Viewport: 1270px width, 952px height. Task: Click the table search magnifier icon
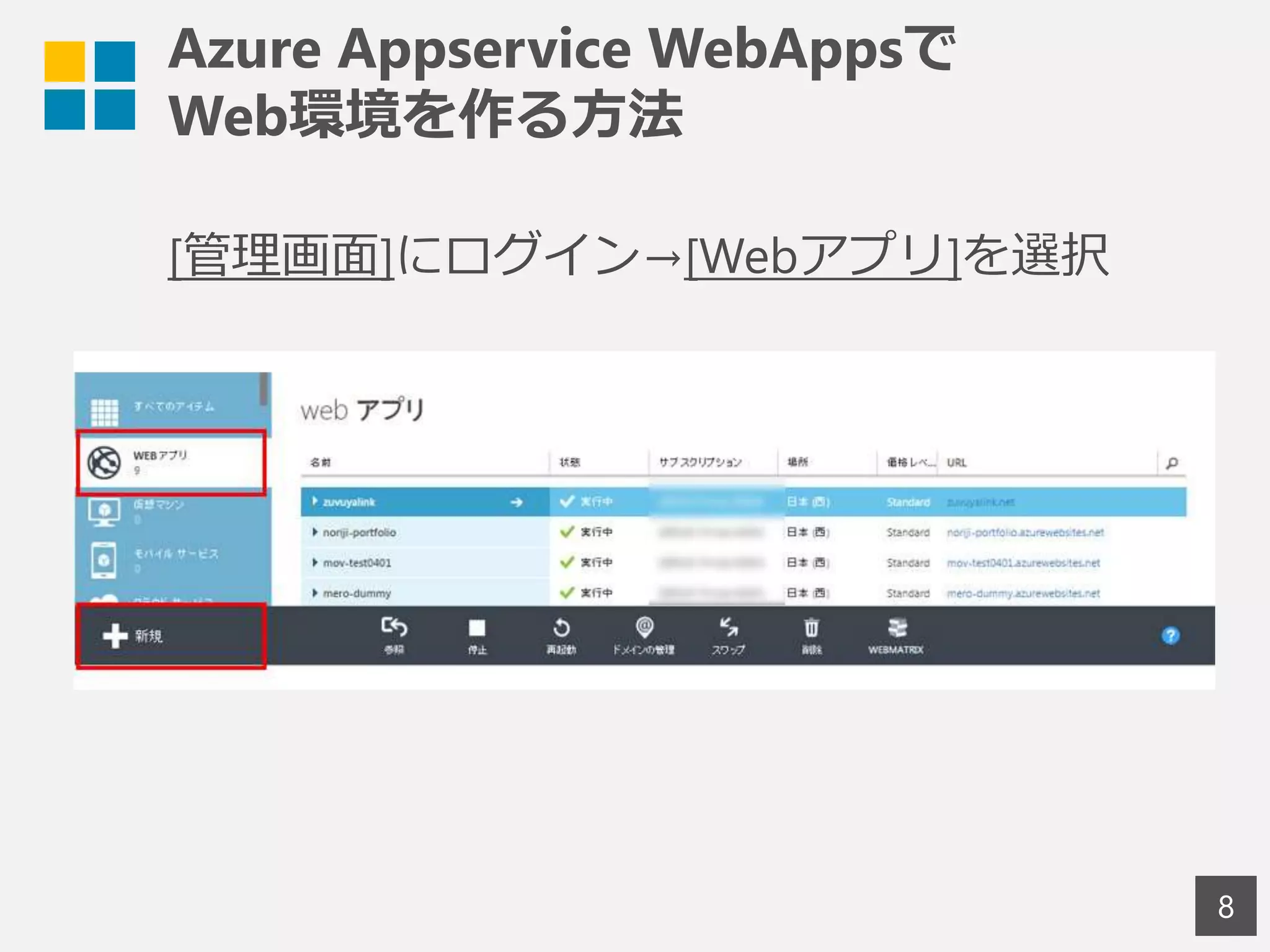[1172, 463]
